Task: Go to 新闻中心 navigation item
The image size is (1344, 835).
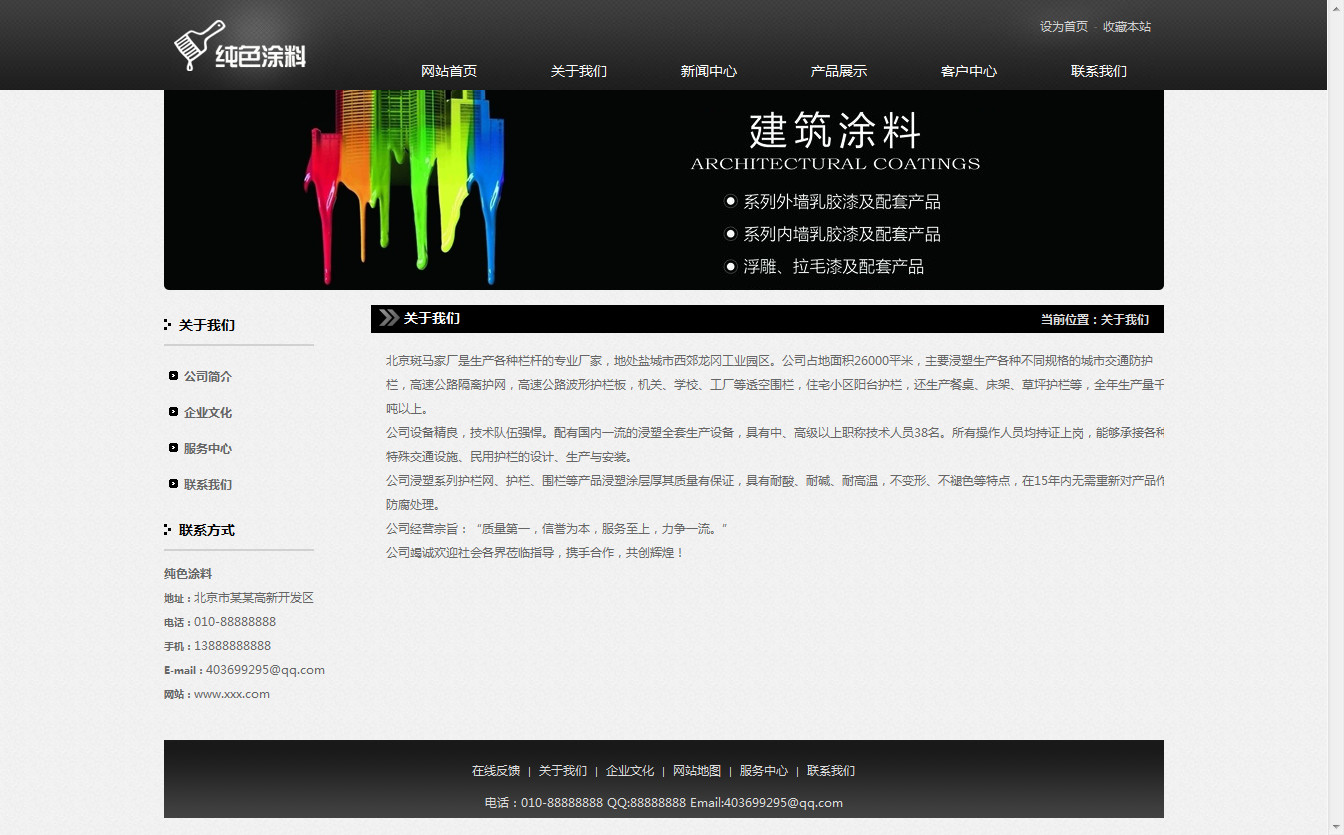Action: point(708,71)
